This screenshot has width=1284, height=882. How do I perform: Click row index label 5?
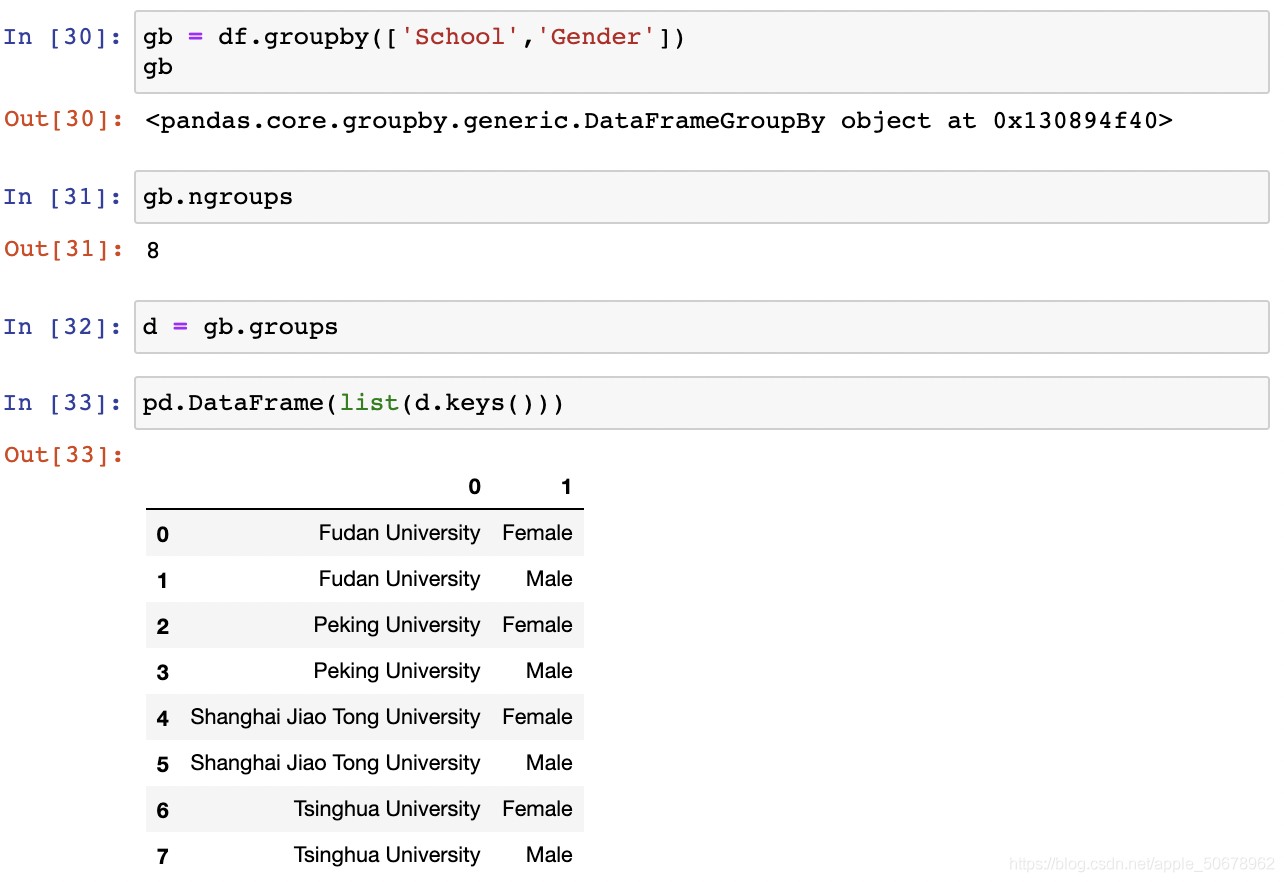click(x=163, y=765)
